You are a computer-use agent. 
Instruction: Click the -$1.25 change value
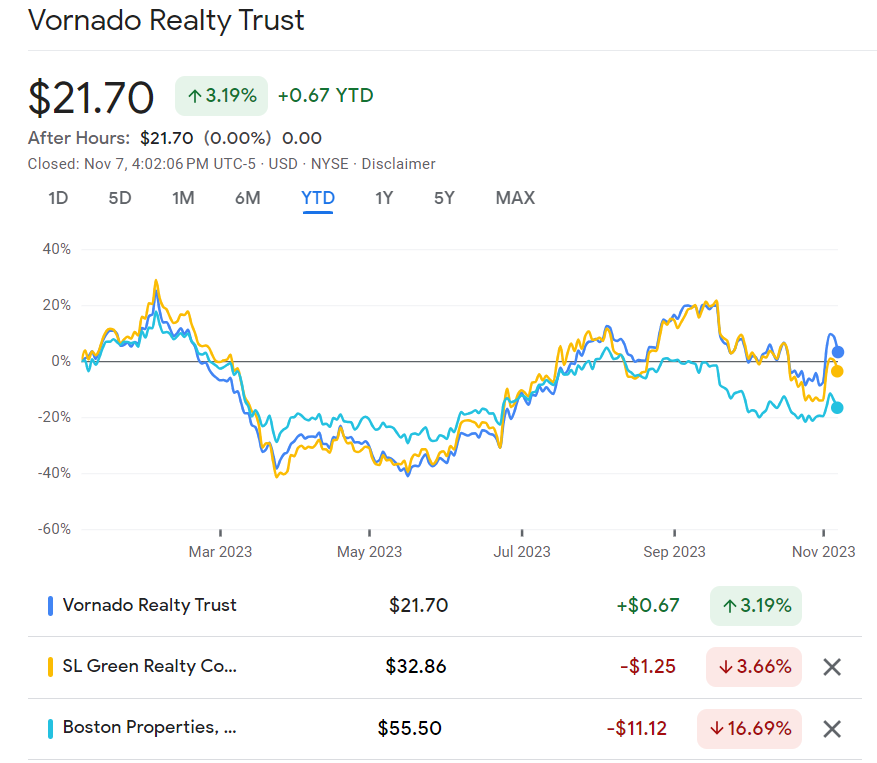[x=648, y=667]
